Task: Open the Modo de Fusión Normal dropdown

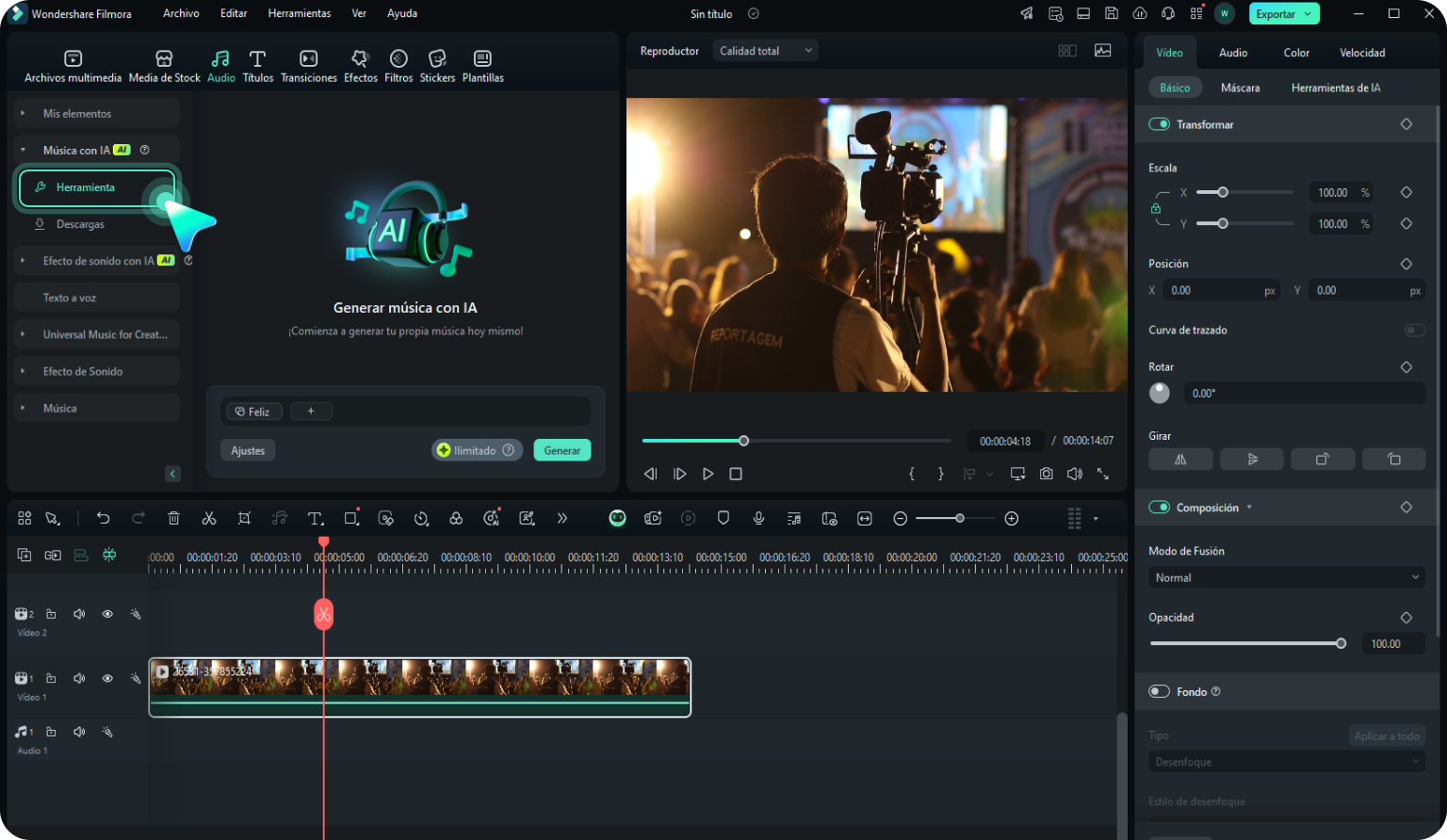Action: [1287, 577]
